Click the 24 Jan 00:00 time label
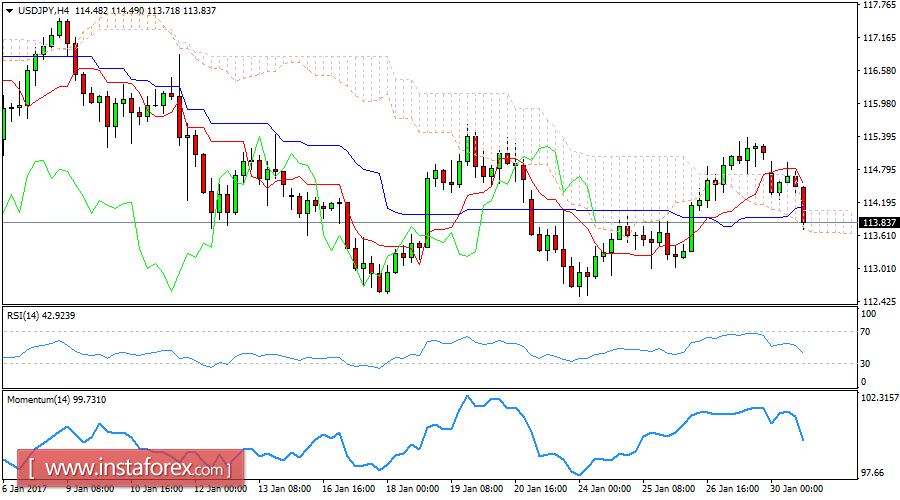Image resolution: width=900 pixels, height=500 pixels. click(x=605, y=489)
